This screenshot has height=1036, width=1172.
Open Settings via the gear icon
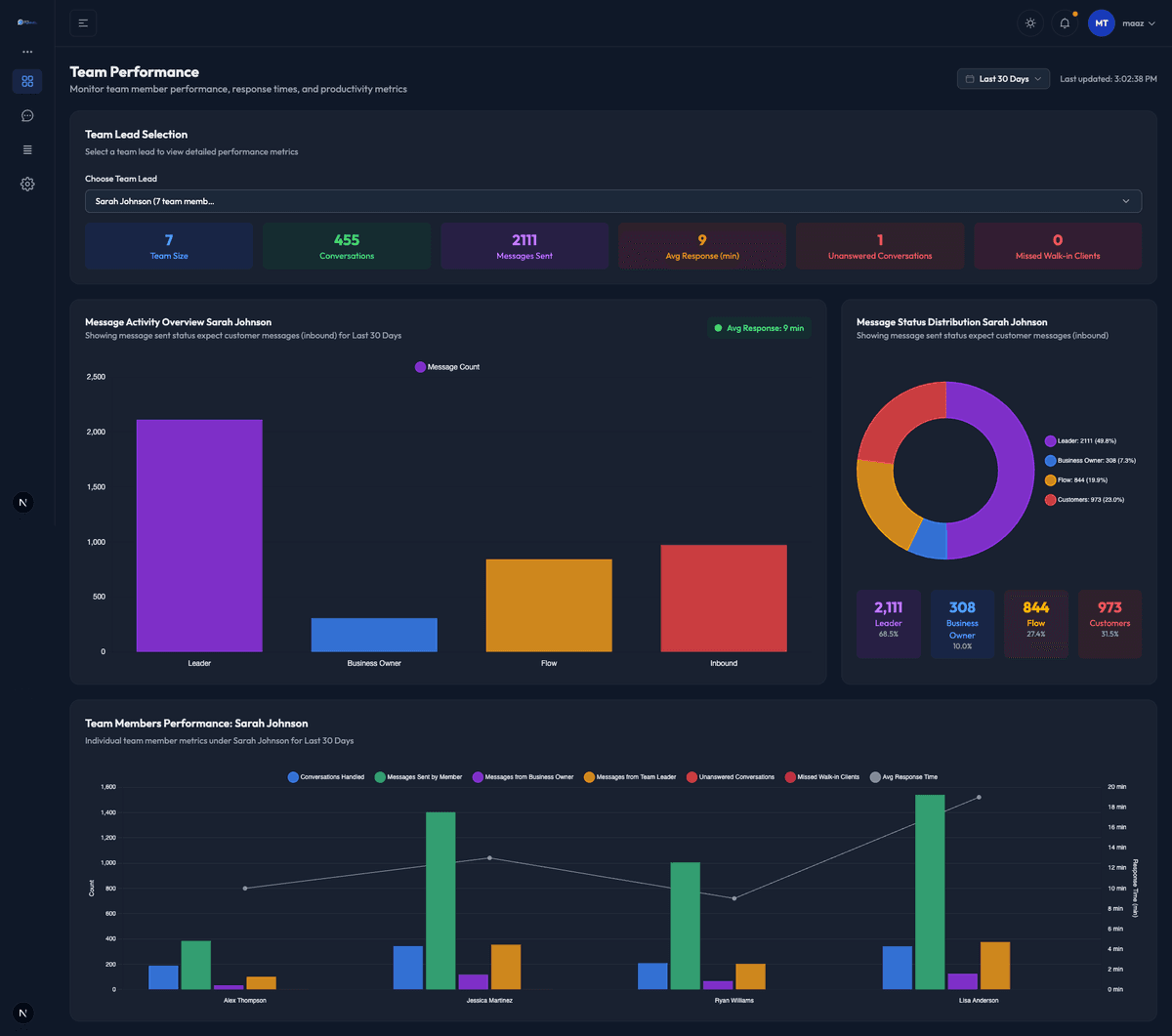[x=26, y=184]
